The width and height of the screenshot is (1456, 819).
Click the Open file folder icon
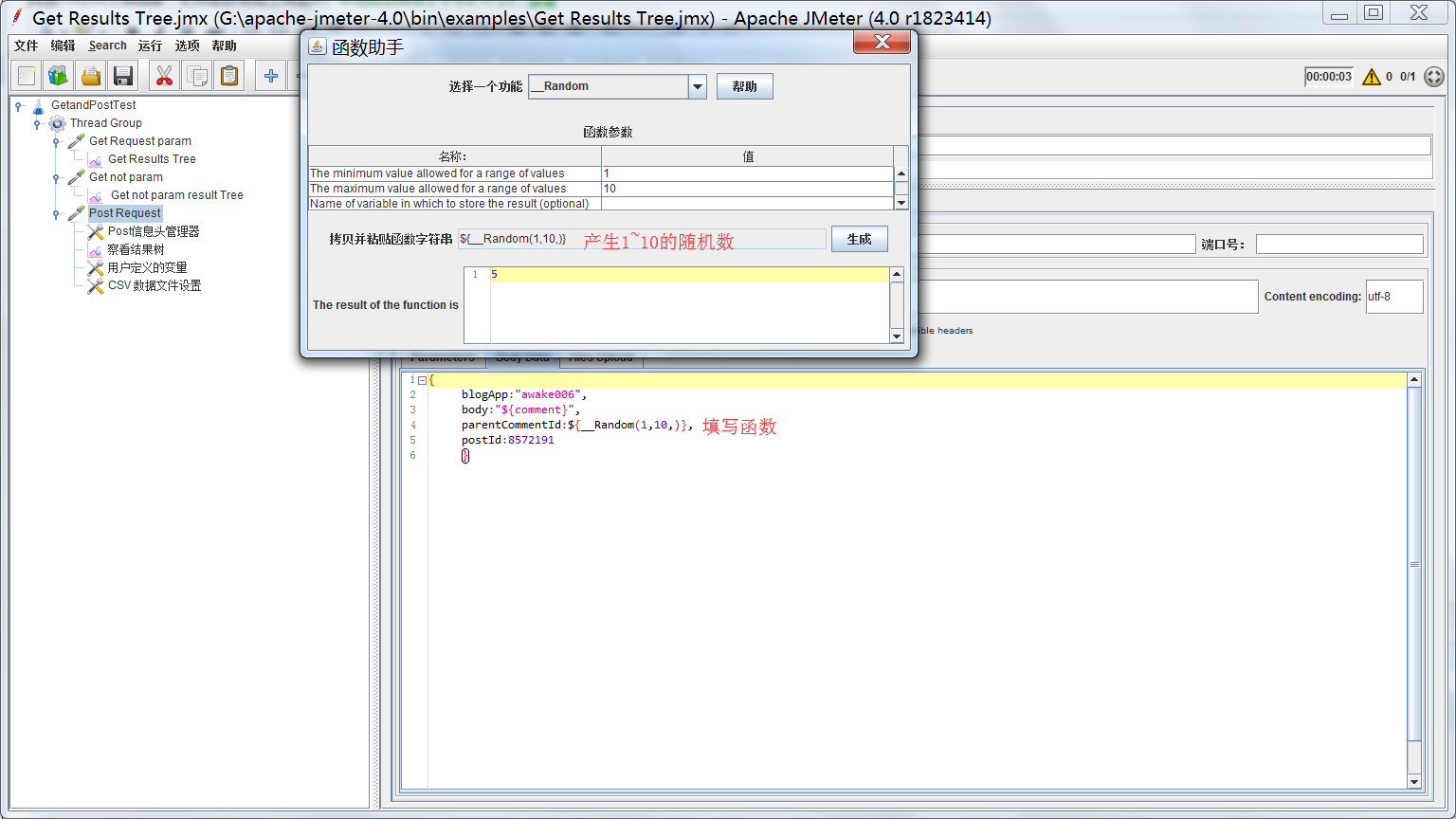tap(91, 76)
